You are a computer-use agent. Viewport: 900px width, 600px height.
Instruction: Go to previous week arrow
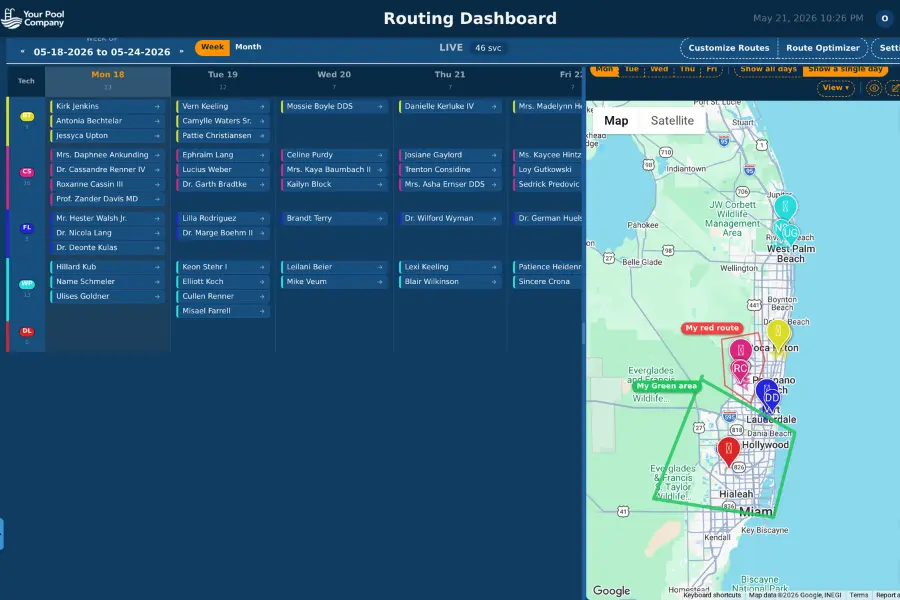click(x=22, y=52)
